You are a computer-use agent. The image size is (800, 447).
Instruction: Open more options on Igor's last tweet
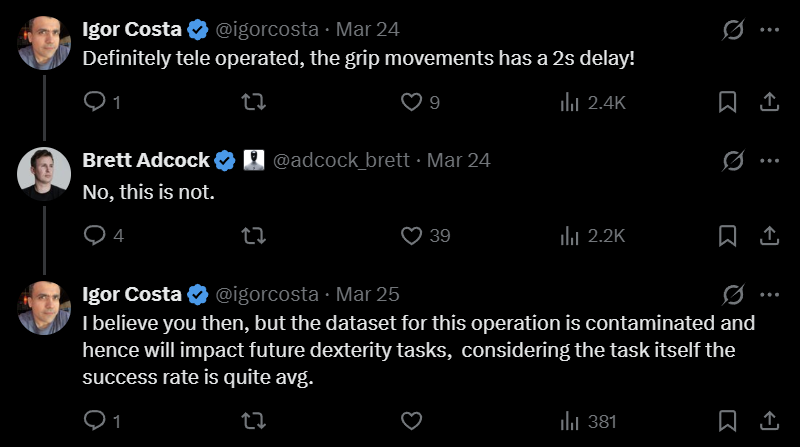pos(769,294)
